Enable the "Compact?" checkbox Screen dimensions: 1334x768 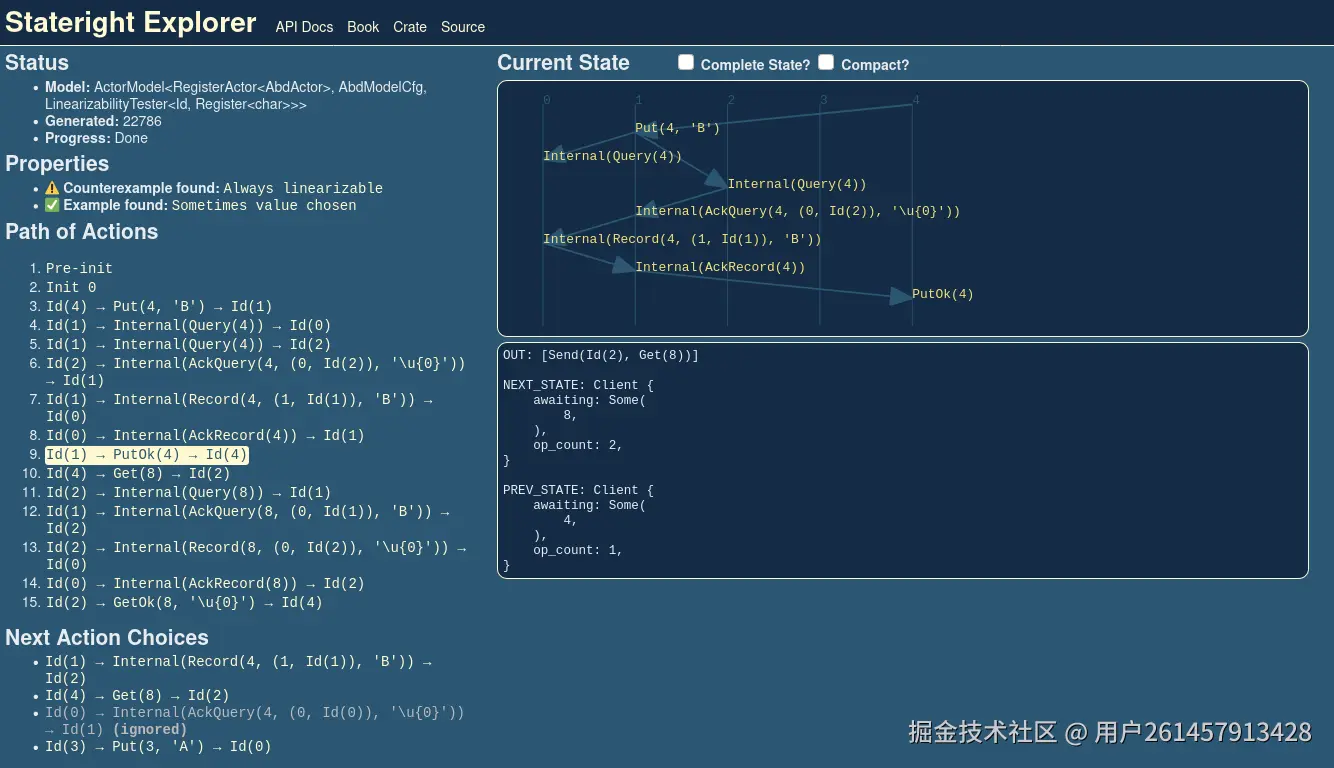[826, 62]
